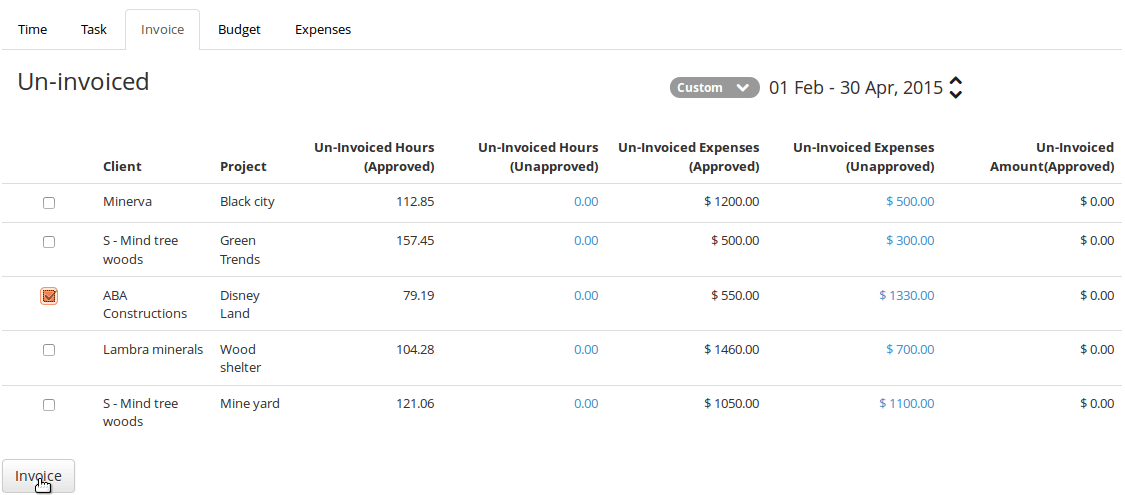Open the Custom date range dropdown

[715, 88]
